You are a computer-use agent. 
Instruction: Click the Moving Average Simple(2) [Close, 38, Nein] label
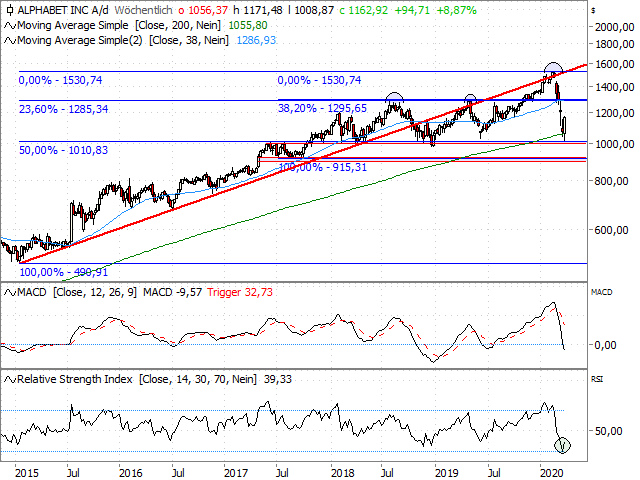123,41
